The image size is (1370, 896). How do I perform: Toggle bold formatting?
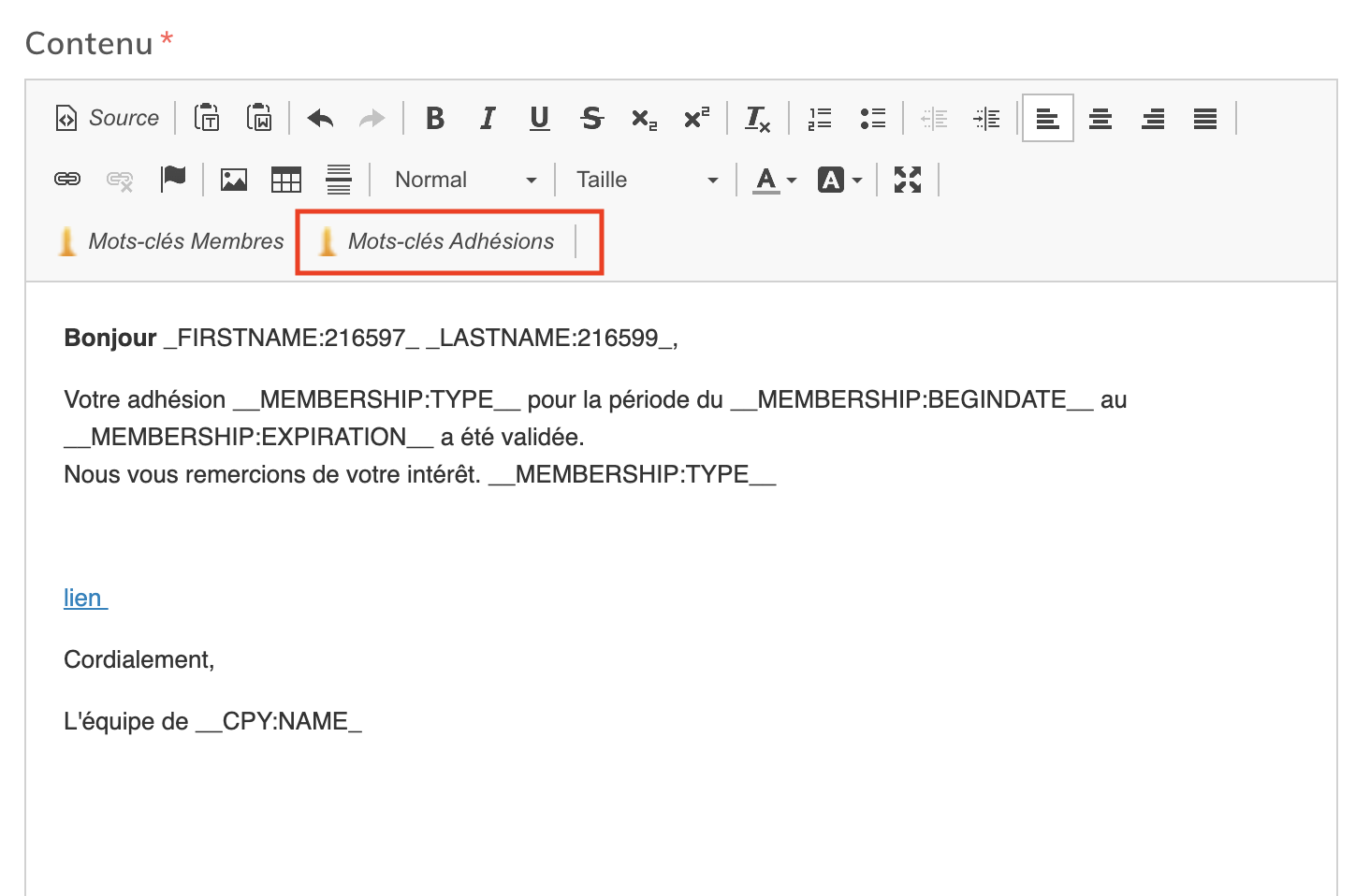(x=435, y=119)
